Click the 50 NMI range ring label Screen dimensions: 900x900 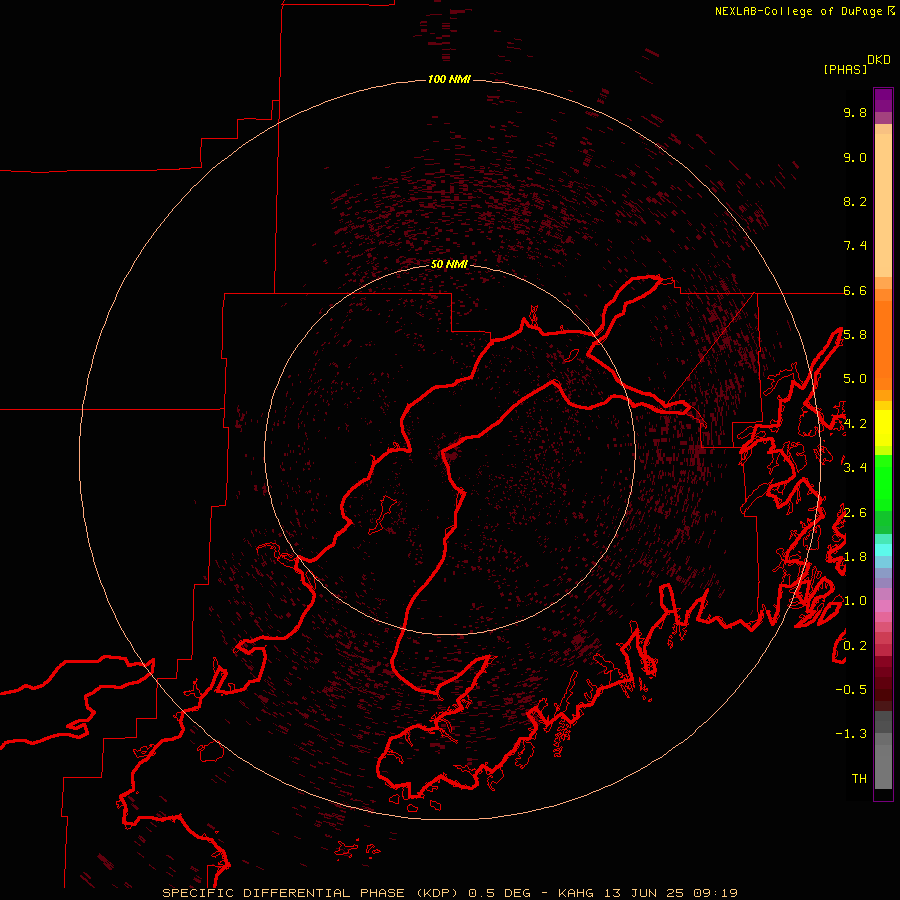click(449, 264)
